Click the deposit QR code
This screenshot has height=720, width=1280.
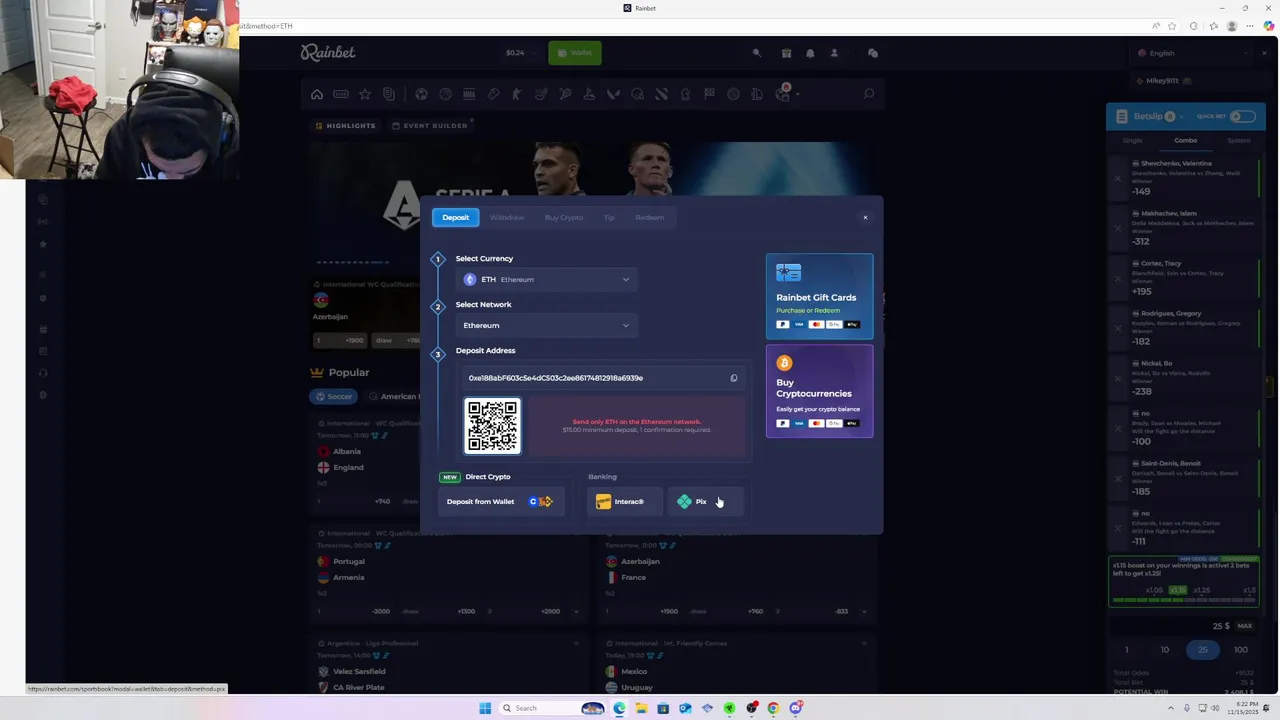click(492, 426)
